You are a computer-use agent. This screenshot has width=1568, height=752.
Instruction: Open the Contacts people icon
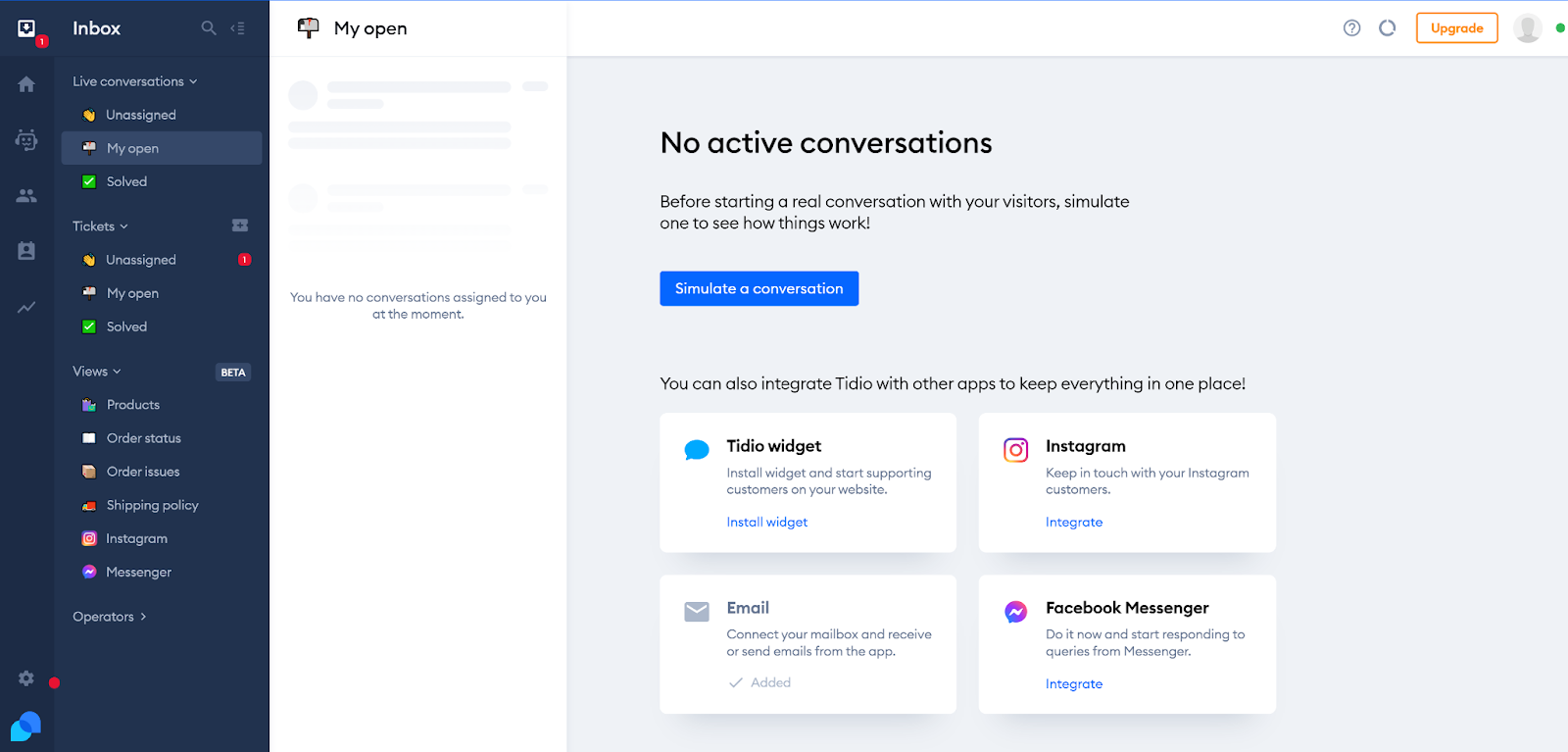click(x=26, y=196)
